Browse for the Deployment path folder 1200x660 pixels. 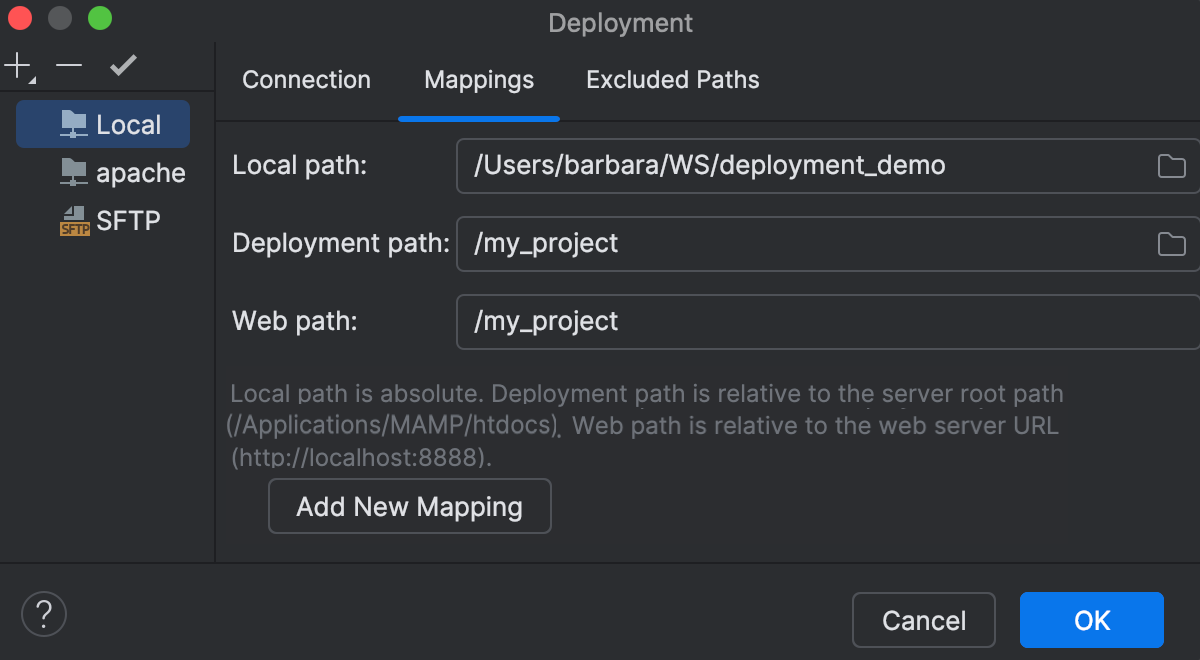point(1171,243)
